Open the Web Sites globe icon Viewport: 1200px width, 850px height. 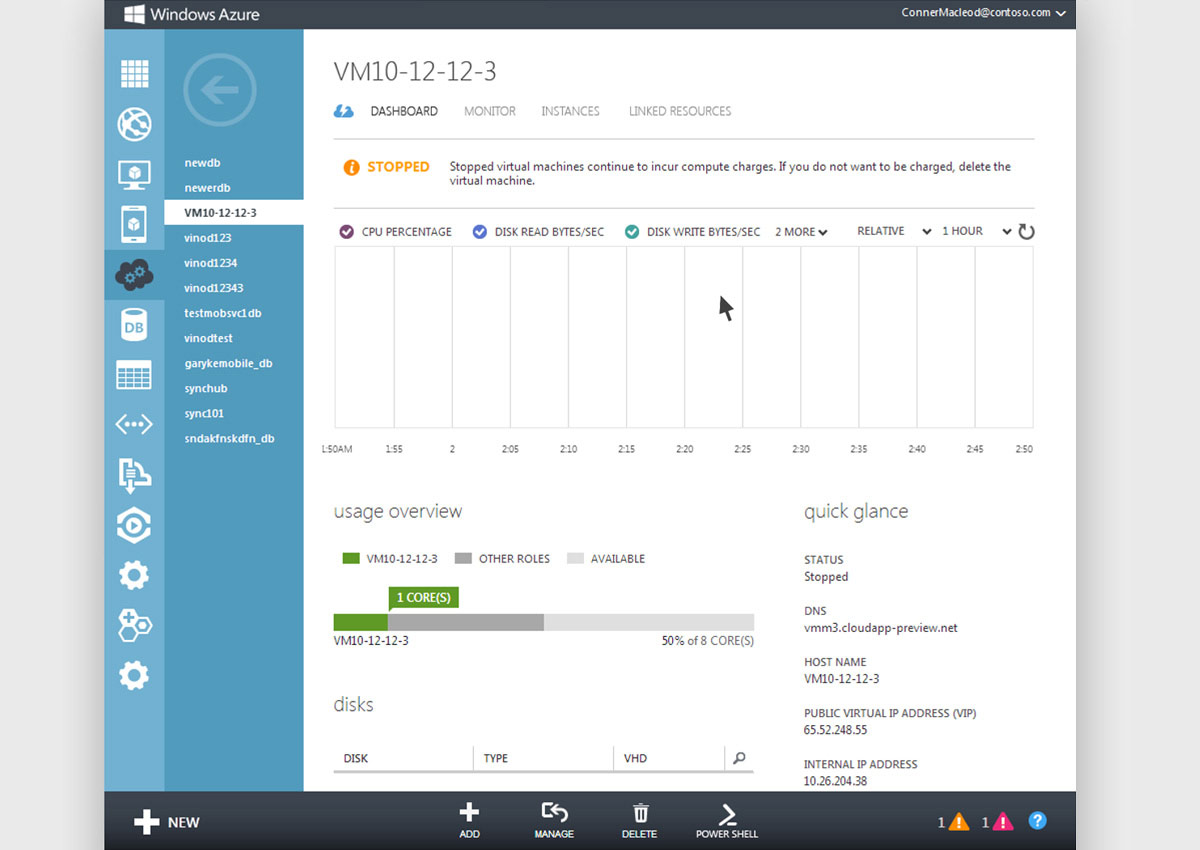[x=134, y=124]
